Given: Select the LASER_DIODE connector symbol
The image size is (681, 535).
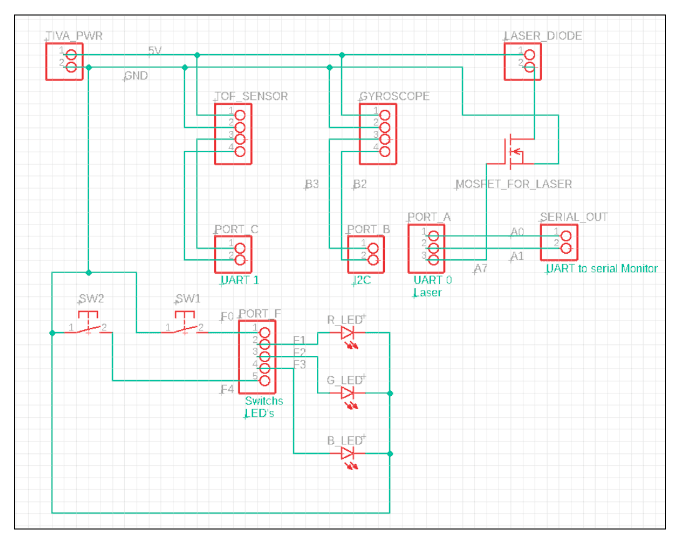Looking at the screenshot, I should (x=522, y=62).
